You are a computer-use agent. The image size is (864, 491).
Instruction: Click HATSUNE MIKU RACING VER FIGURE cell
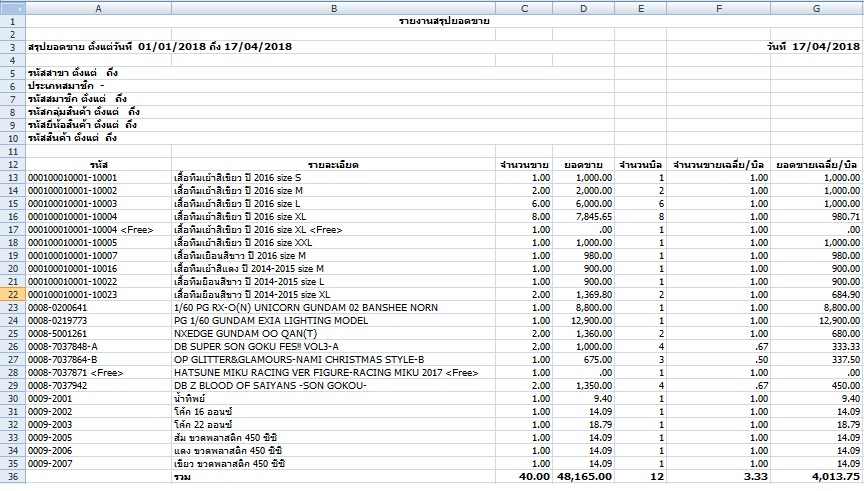333,373
